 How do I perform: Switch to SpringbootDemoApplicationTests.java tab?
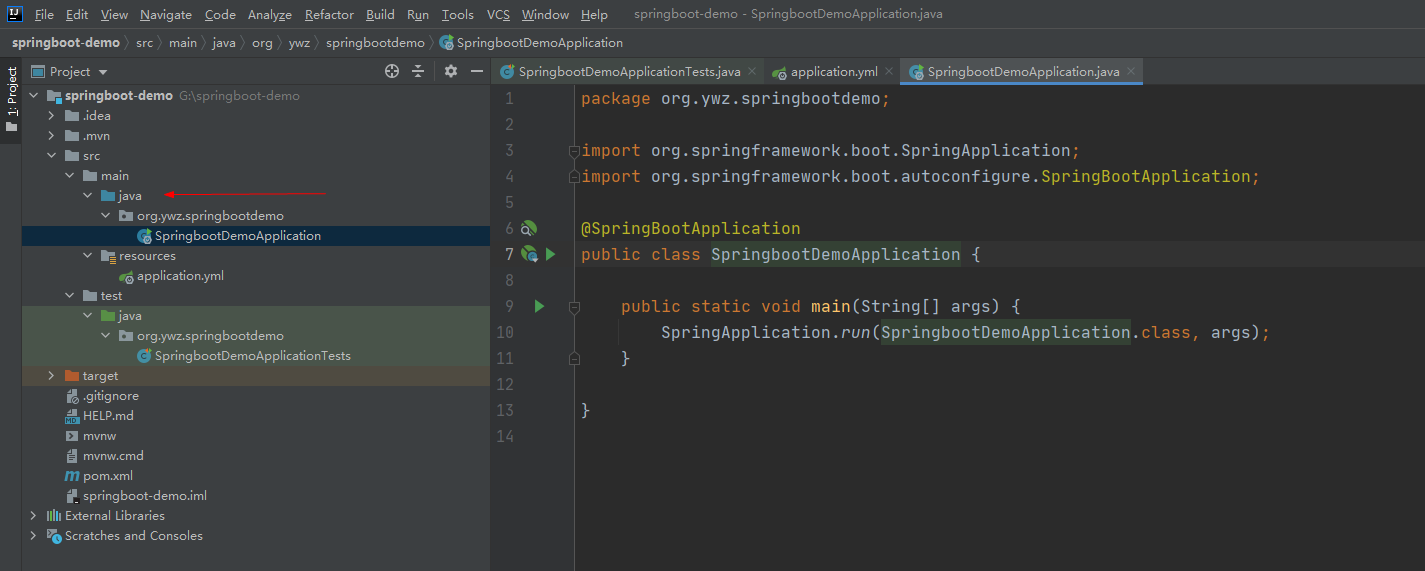tap(630, 72)
